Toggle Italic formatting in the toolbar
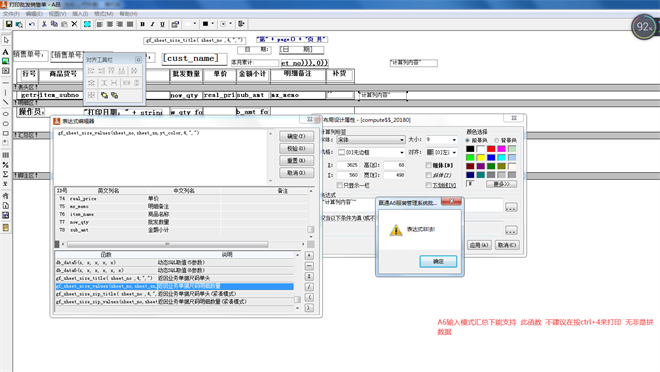Image resolution: width=660 pixels, height=372 pixels. (x=152, y=24)
